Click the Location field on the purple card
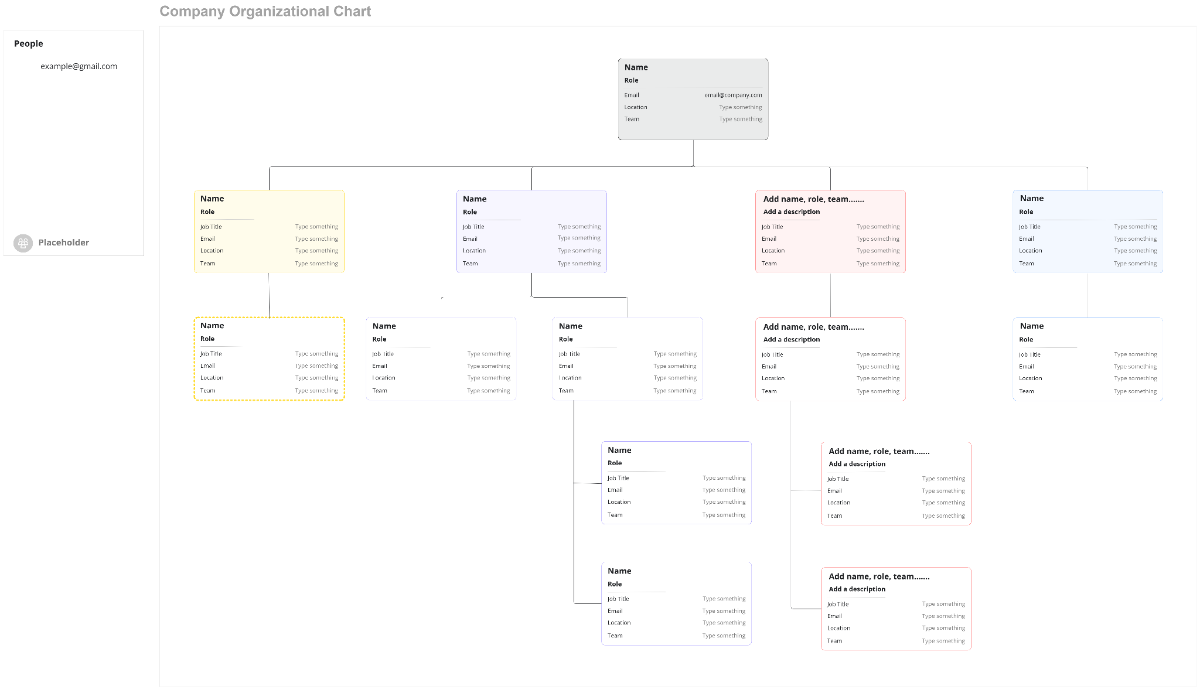The width and height of the screenshot is (1200, 690). 476,251
